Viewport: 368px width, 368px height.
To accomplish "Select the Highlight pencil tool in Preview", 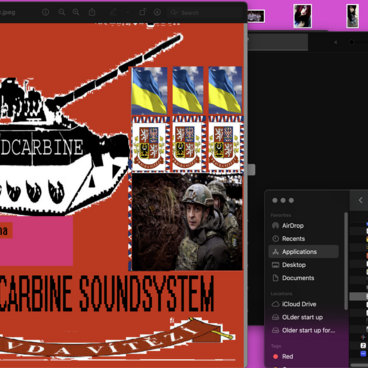I will tap(114, 12).
